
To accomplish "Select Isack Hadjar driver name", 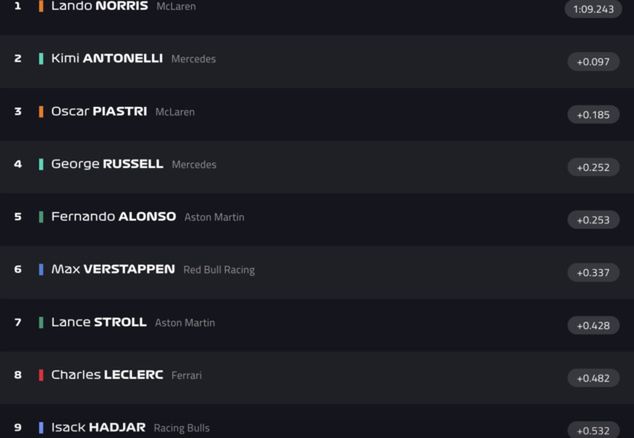I will click(x=98, y=428).
